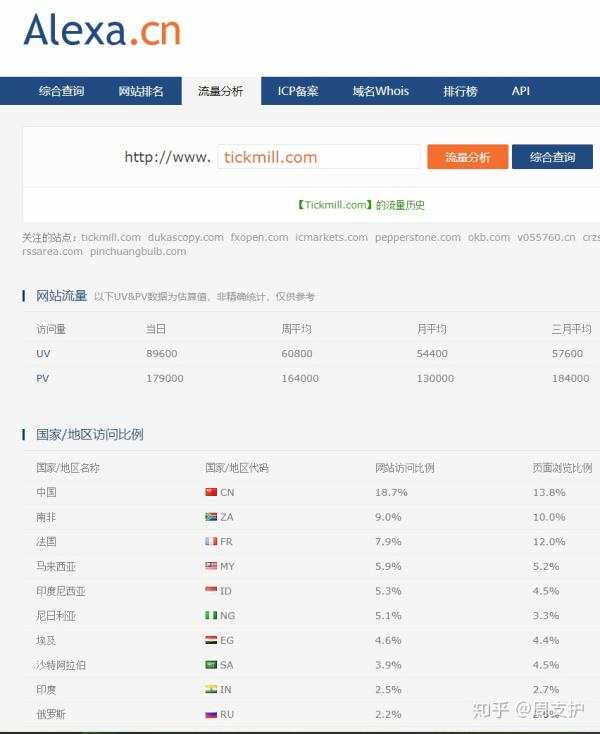600x734 pixels.
Task: Click the Egypt flag beside EG
Action: tap(211, 640)
